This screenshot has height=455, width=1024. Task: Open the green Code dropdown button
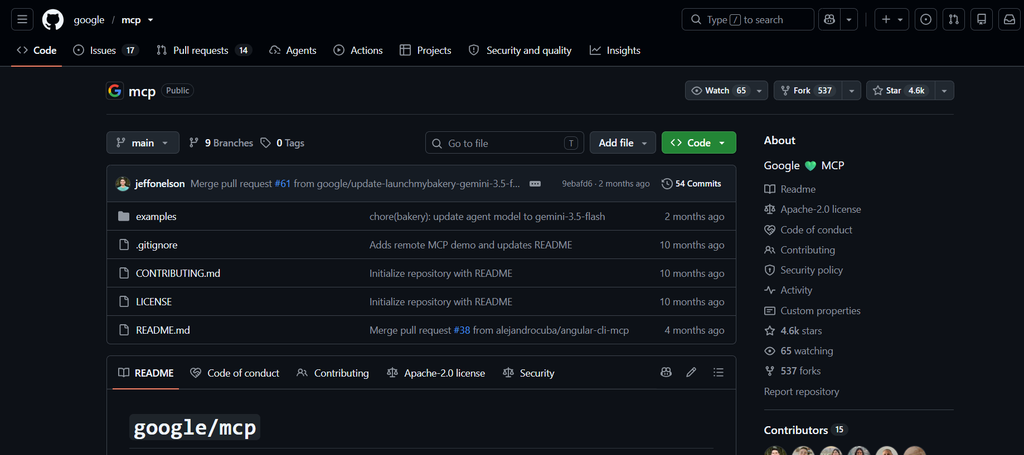pyautogui.click(x=698, y=143)
